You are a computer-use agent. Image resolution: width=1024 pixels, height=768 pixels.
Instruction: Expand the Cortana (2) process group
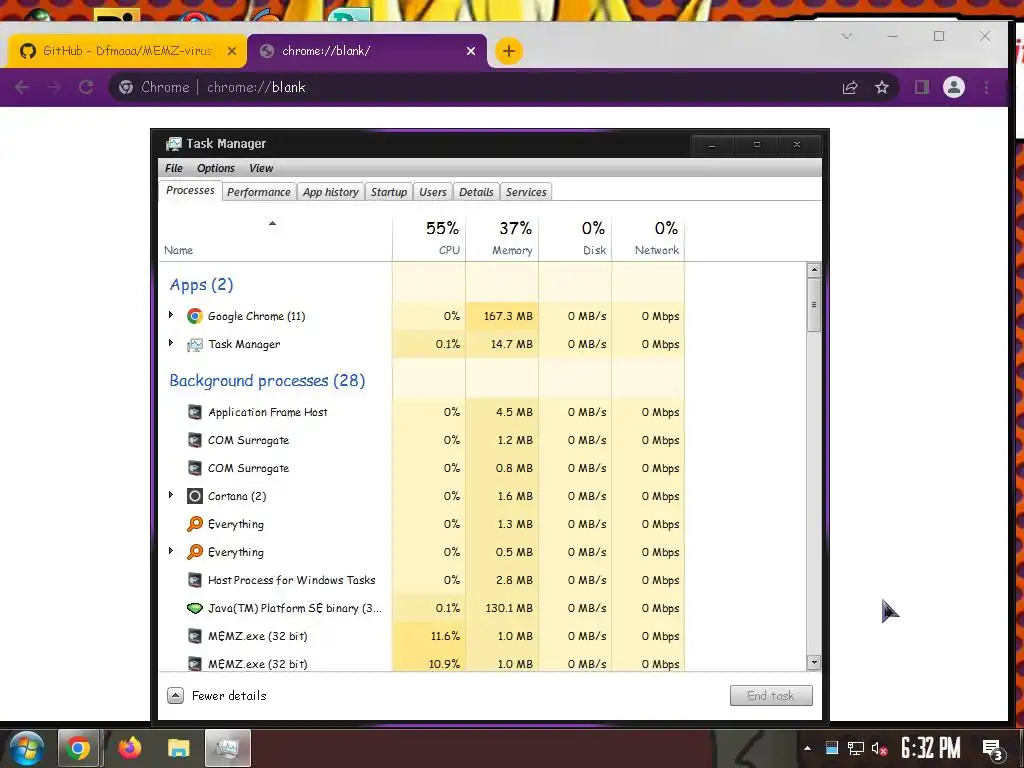[x=171, y=495]
